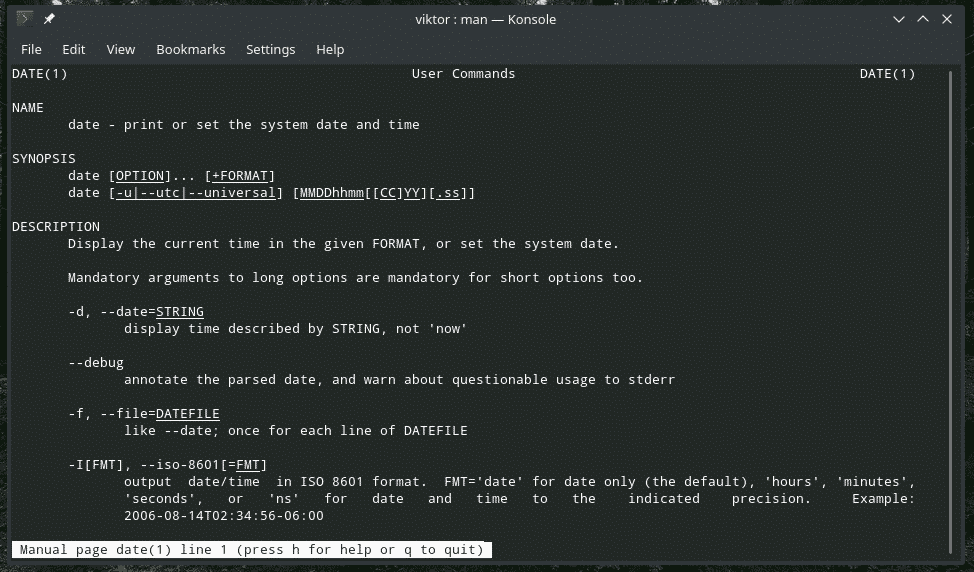Open the Bookmarks menu
The width and height of the screenshot is (974, 572).
coord(190,49)
